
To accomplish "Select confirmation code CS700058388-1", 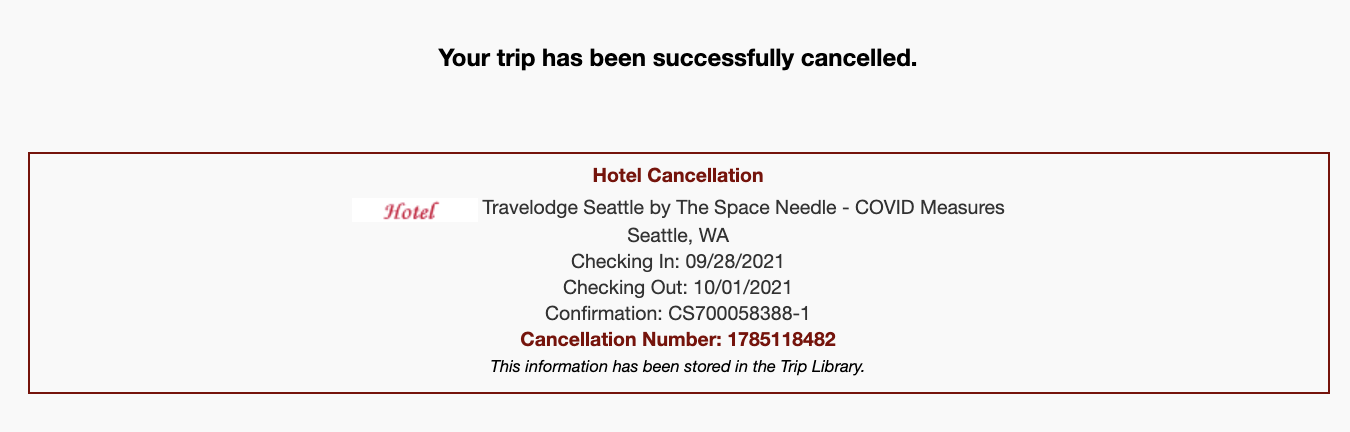I will 739,314.
